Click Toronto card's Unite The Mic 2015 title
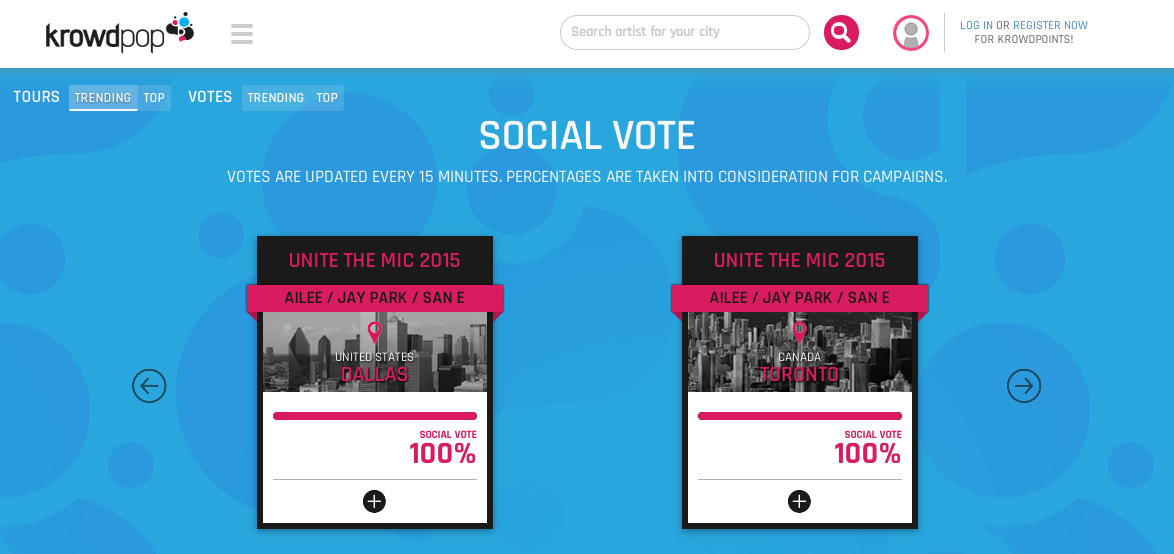Viewport: 1174px width, 554px height. 799,260
